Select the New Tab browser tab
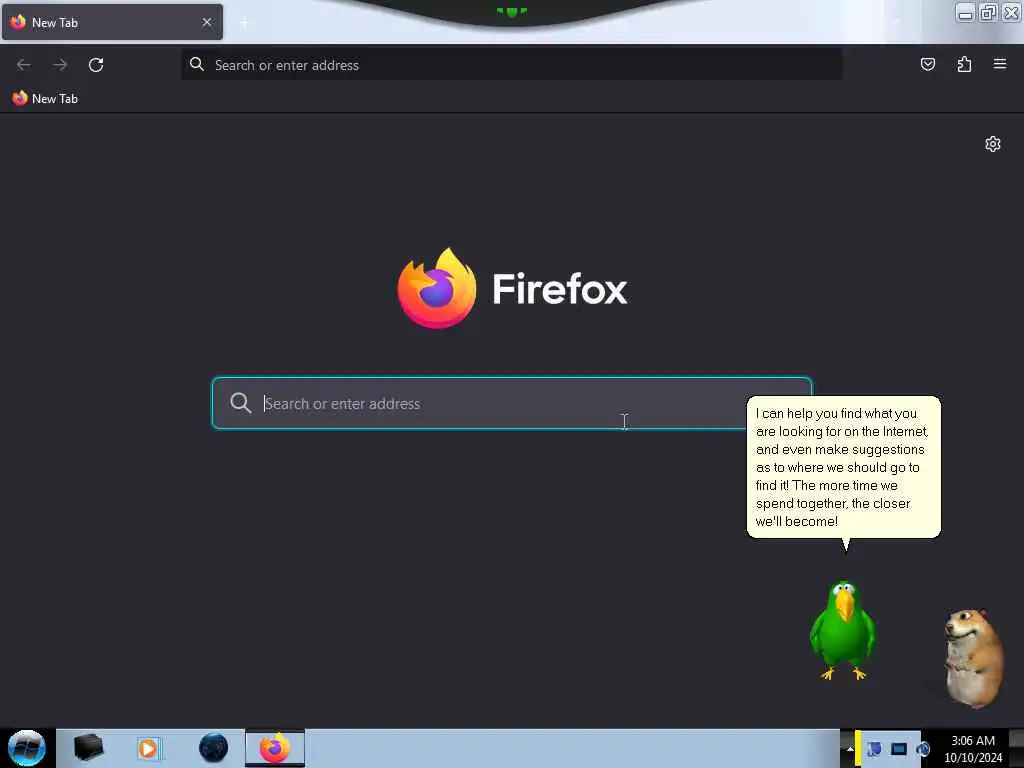This screenshot has height=768, width=1024. coord(112,22)
